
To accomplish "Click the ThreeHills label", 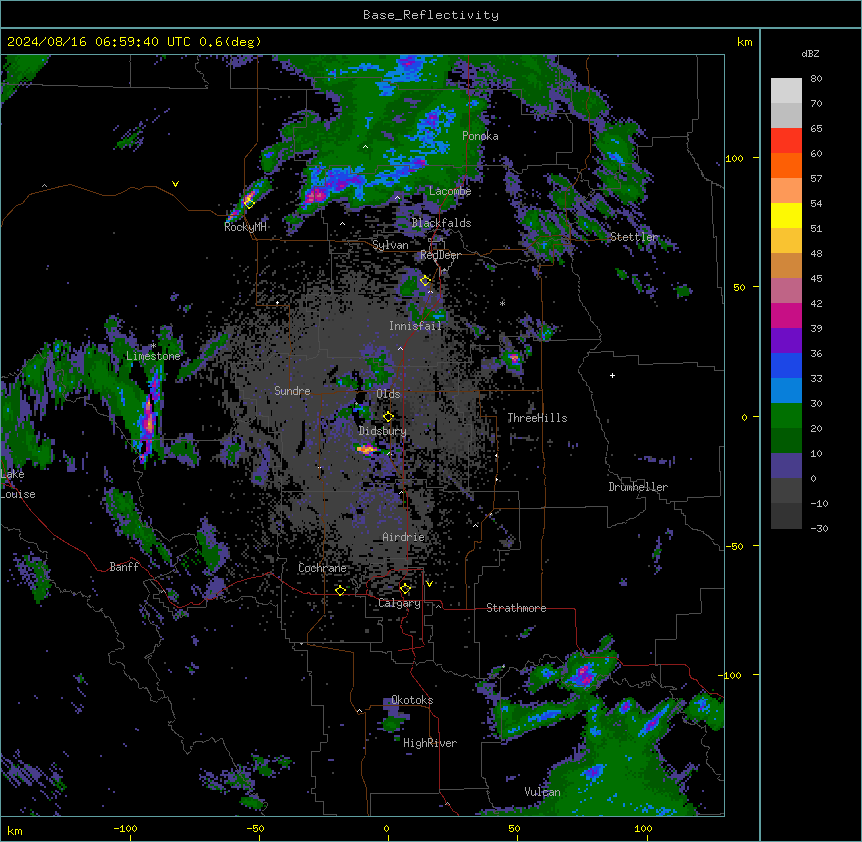I will (x=537, y=418).
